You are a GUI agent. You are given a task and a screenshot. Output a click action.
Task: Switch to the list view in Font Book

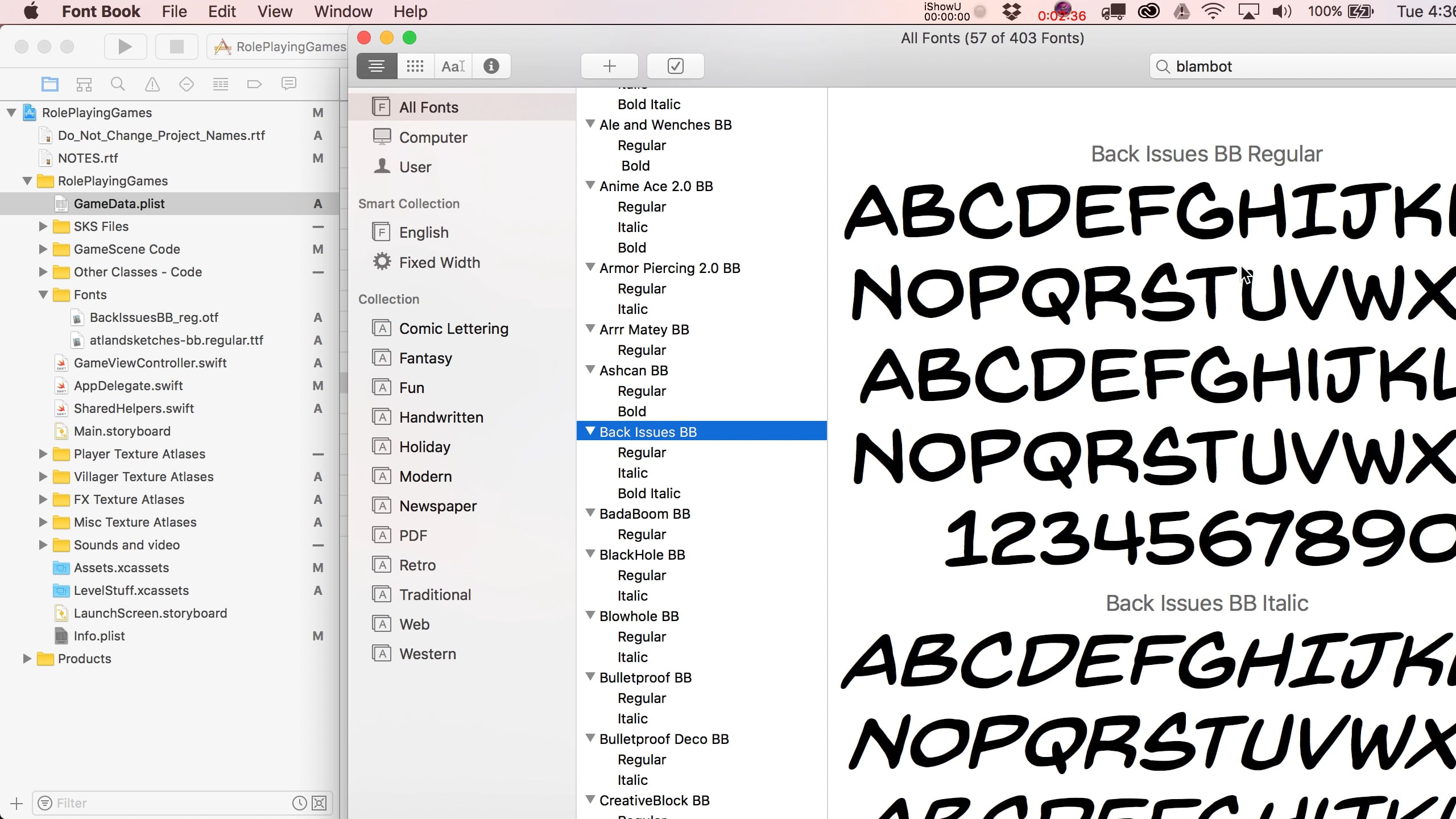(377, 66)
